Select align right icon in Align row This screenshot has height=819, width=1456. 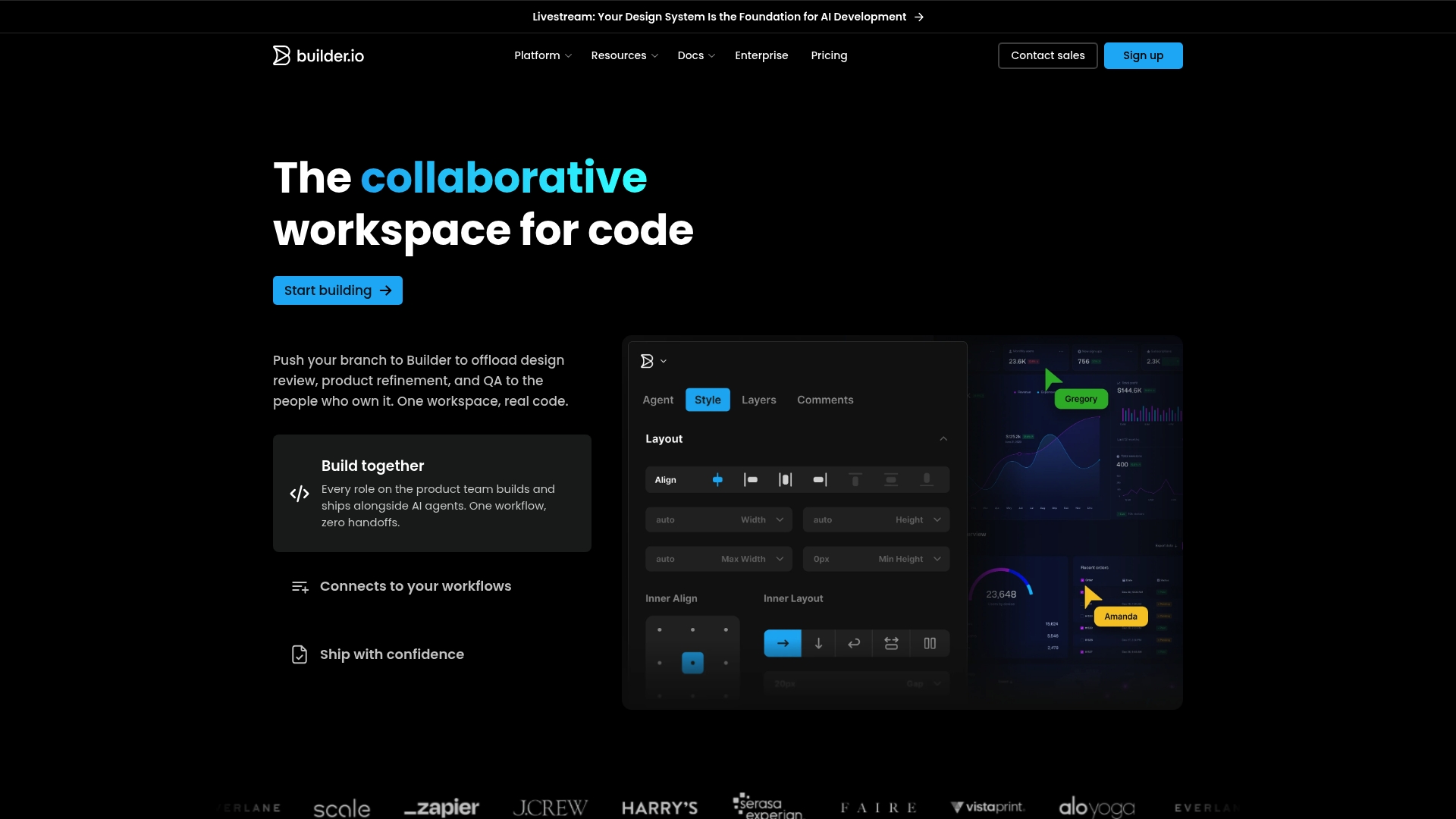click(x=820, y=480)
